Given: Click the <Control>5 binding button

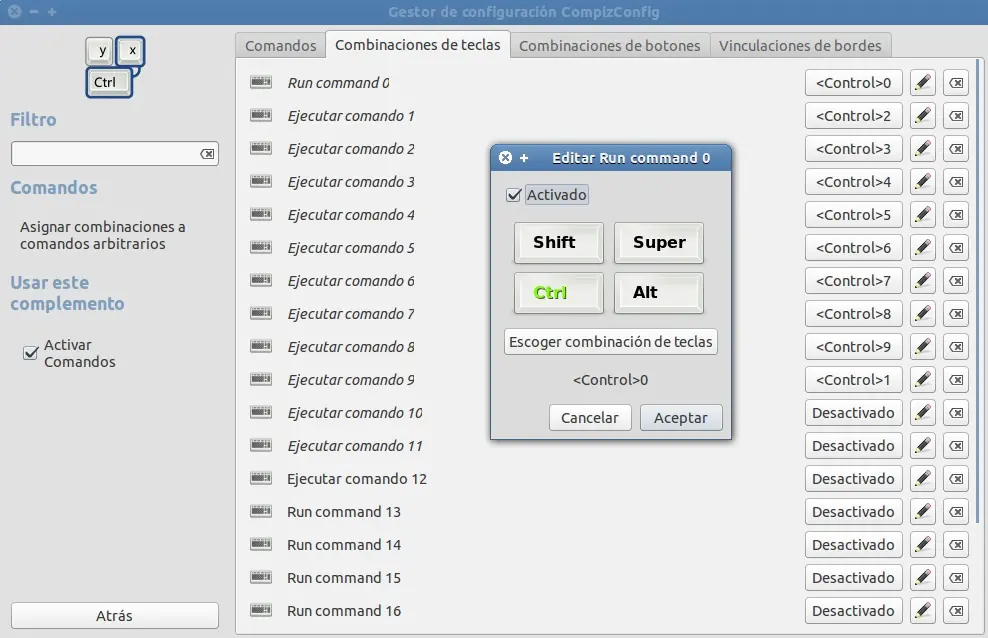Looking at the screenshot, I should click(x=853, y=215).
